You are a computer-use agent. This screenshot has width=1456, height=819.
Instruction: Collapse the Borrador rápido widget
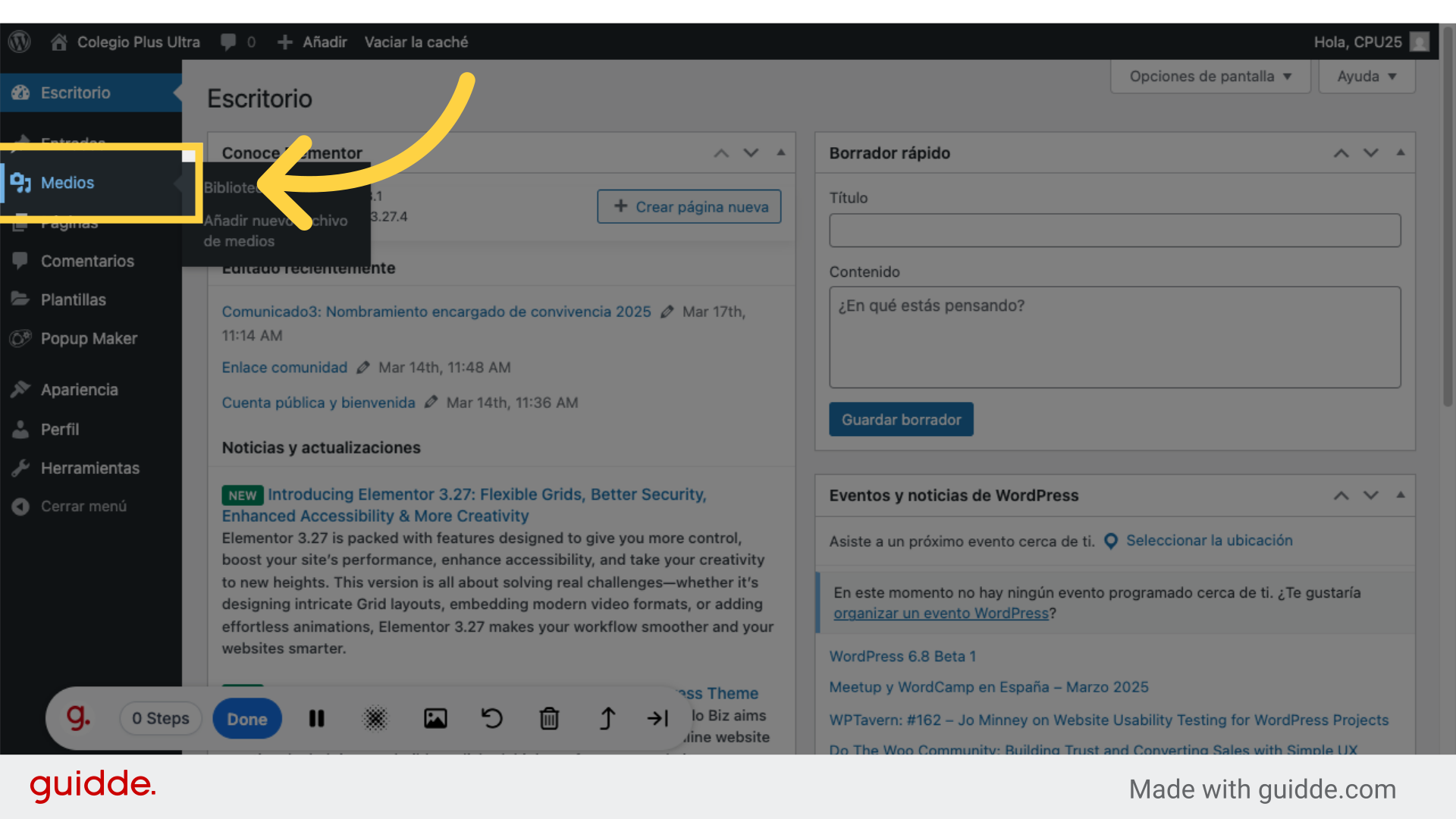coord(1401,152)
